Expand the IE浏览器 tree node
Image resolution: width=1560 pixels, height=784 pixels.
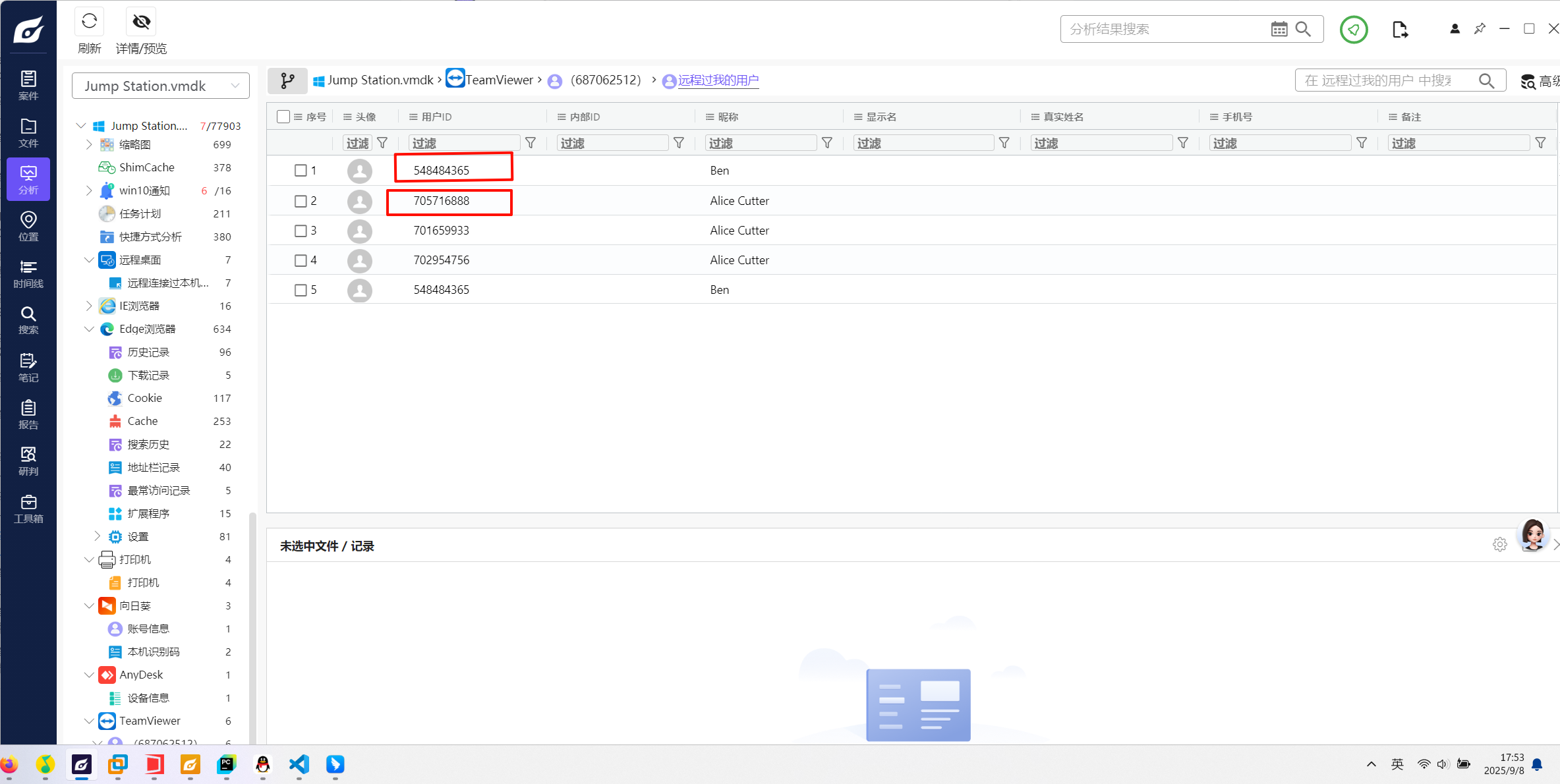[89, 306]
